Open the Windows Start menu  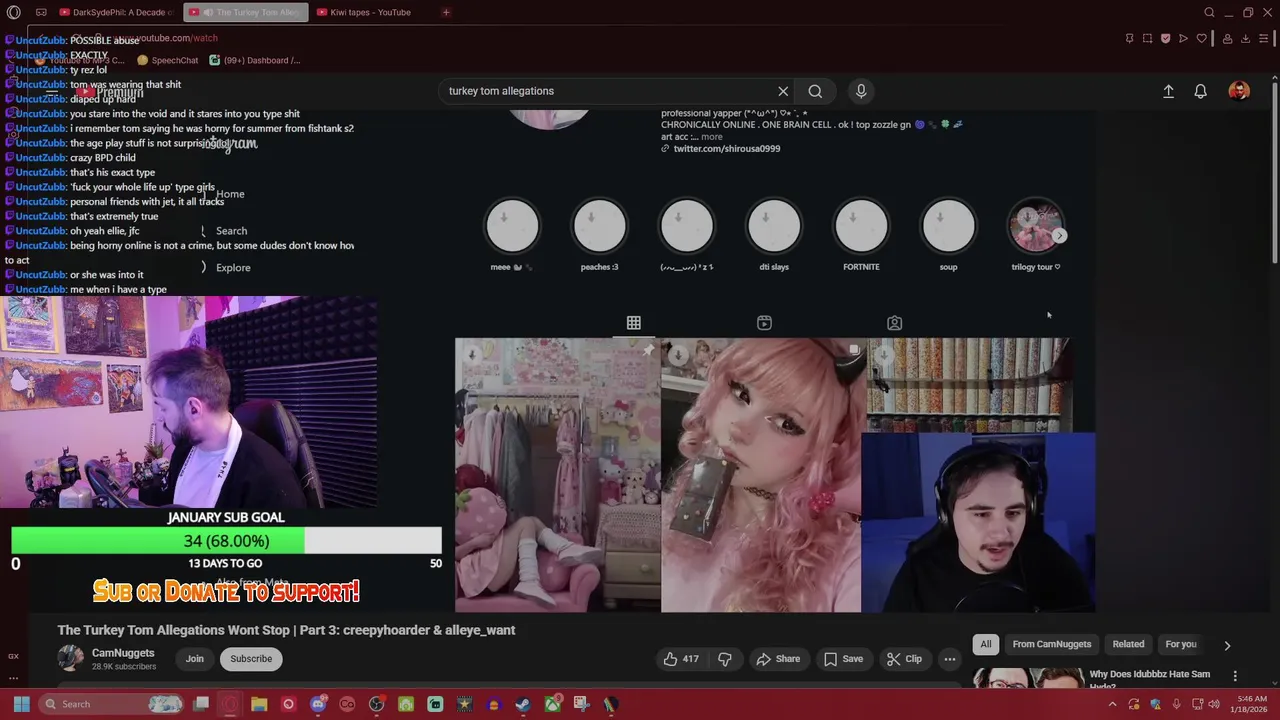(21, 704)
